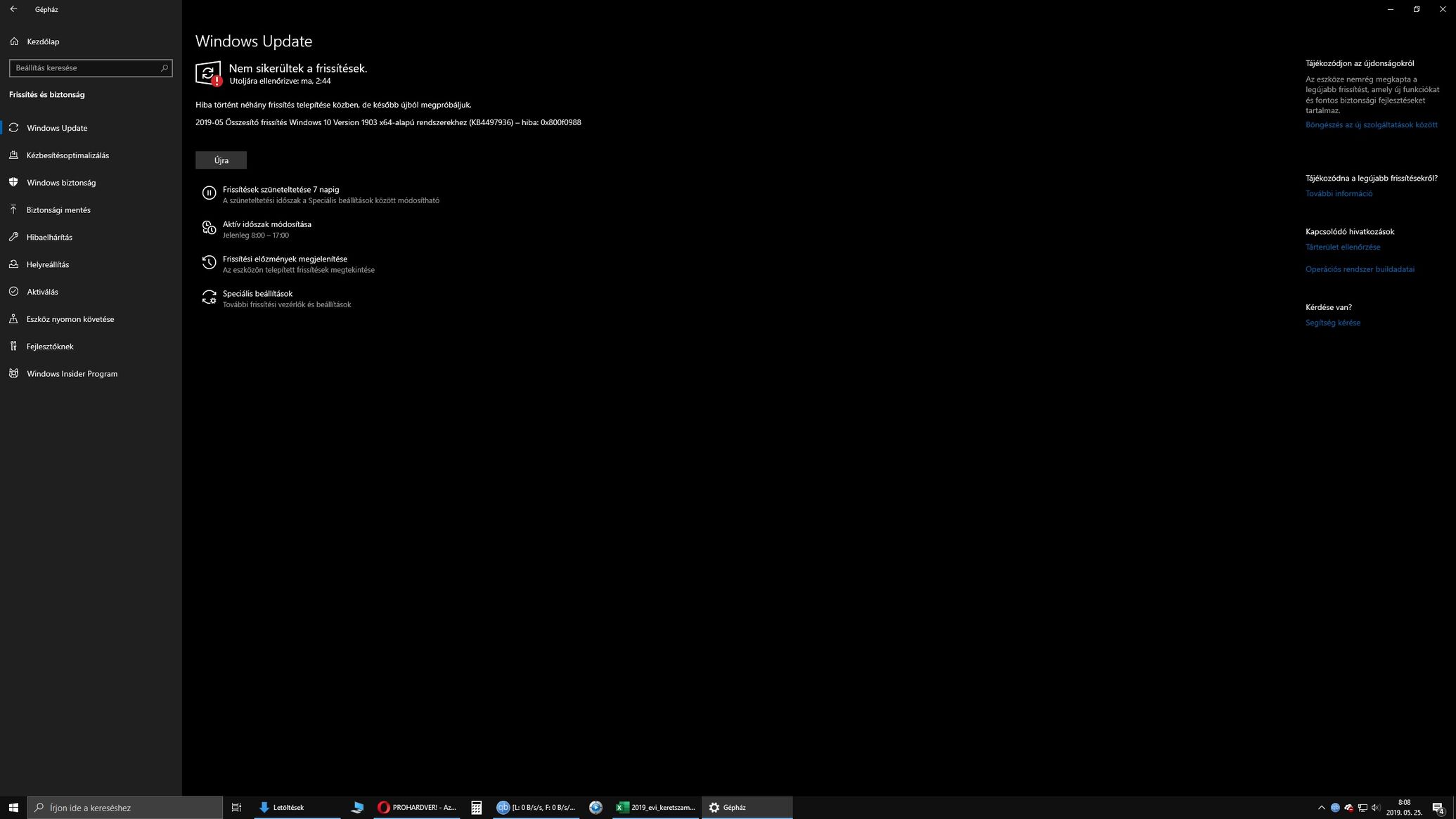Select Windows Insider Program entry

click(x=72, y=374)
